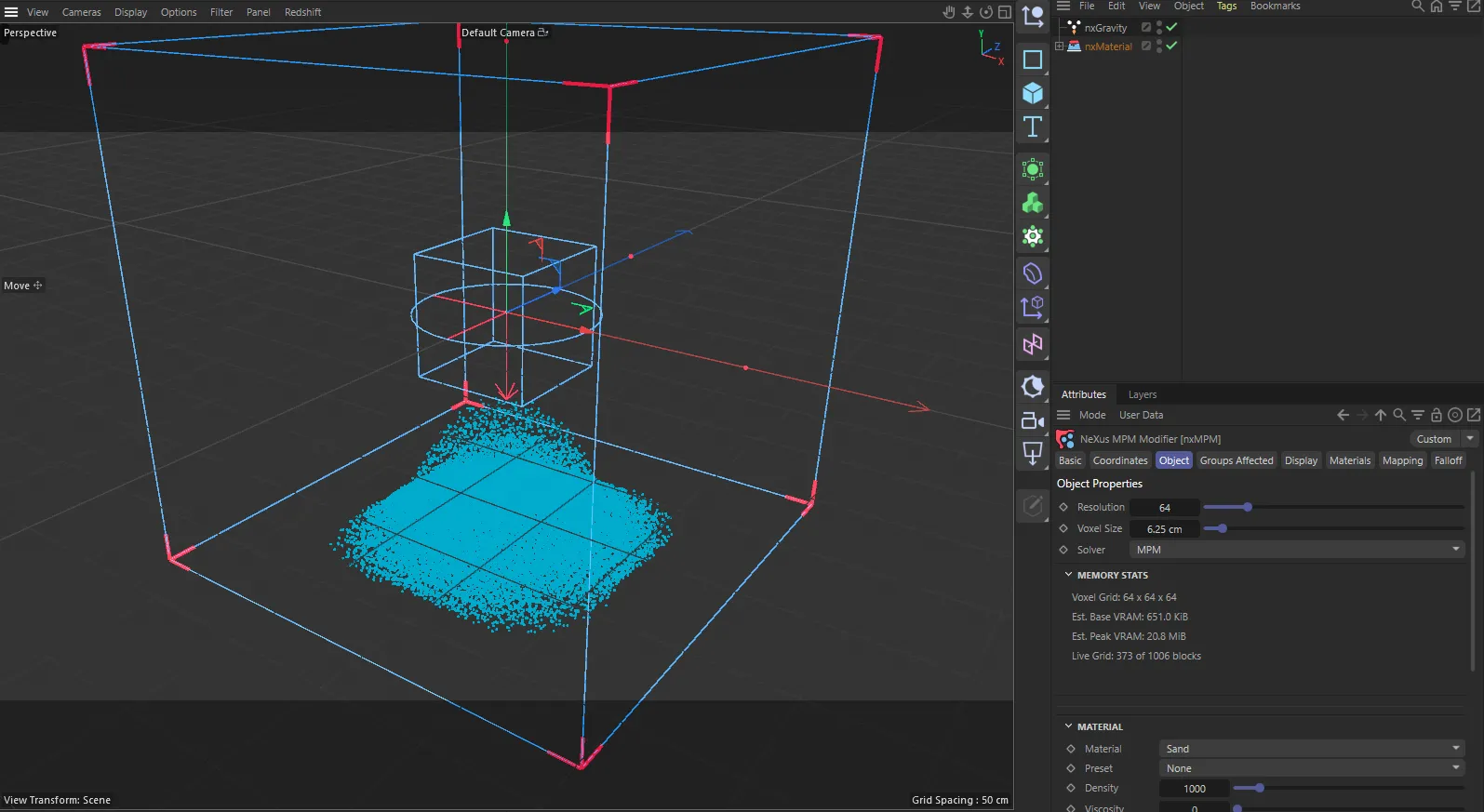Open the Spline rectangle tool
Image resolution: width=1484 pixels, height=812 pixels.
(x=1033, y=60)
